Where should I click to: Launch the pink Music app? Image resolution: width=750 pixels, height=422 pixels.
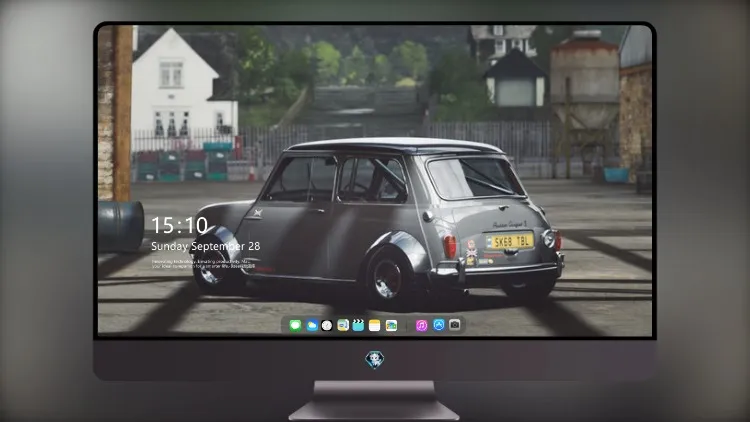tap(421, 325)
